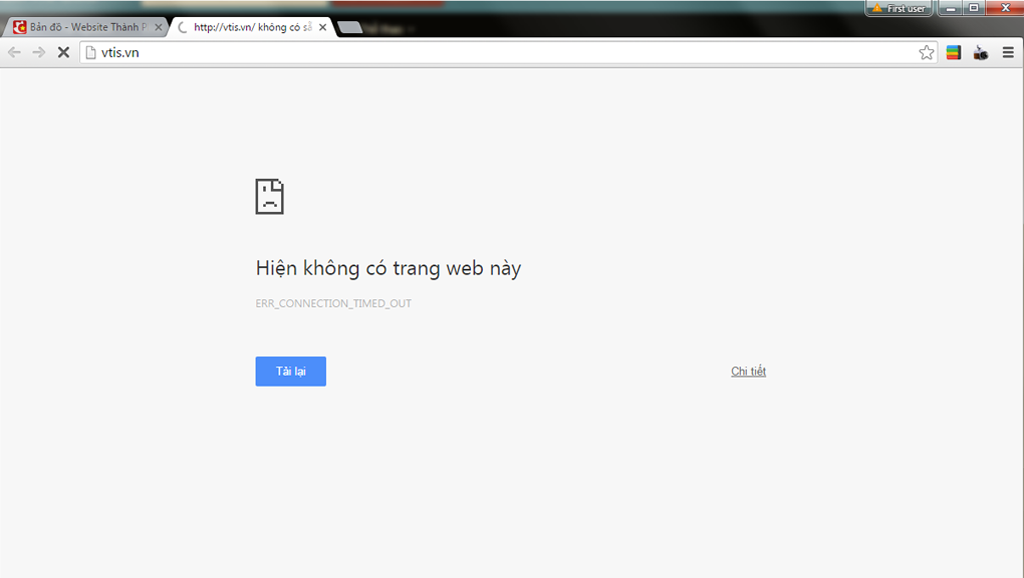This screenshot has height=578, width=1024.
Task: Click the Tải lại reload button
Action: pyautogui.click(x=291, y=371)
